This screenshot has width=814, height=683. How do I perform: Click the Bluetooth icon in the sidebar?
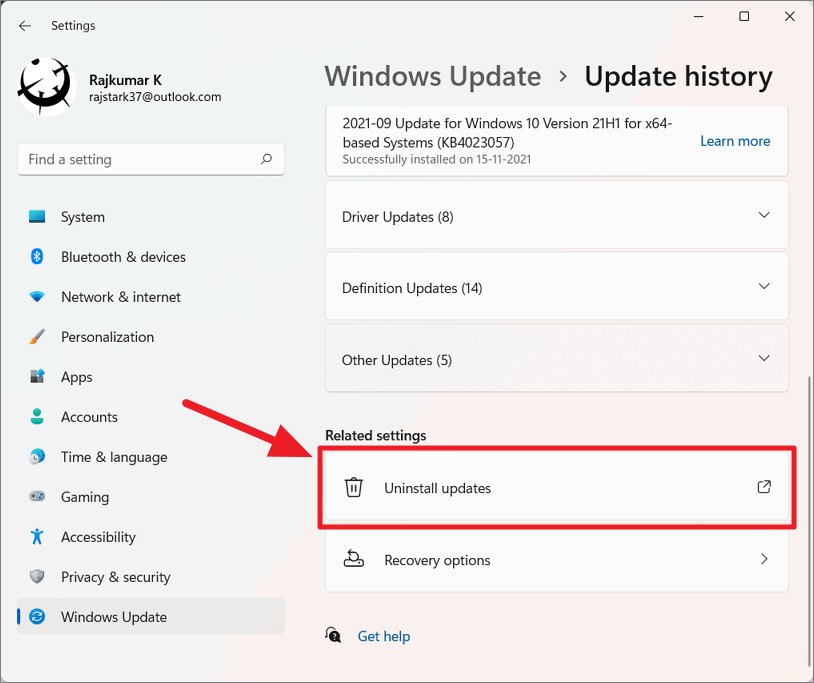[x=37, y=256]
